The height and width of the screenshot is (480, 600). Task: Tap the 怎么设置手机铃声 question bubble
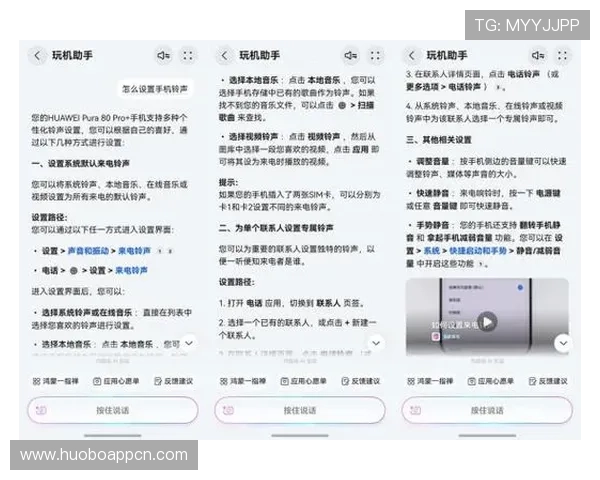[x=155, y=89]
